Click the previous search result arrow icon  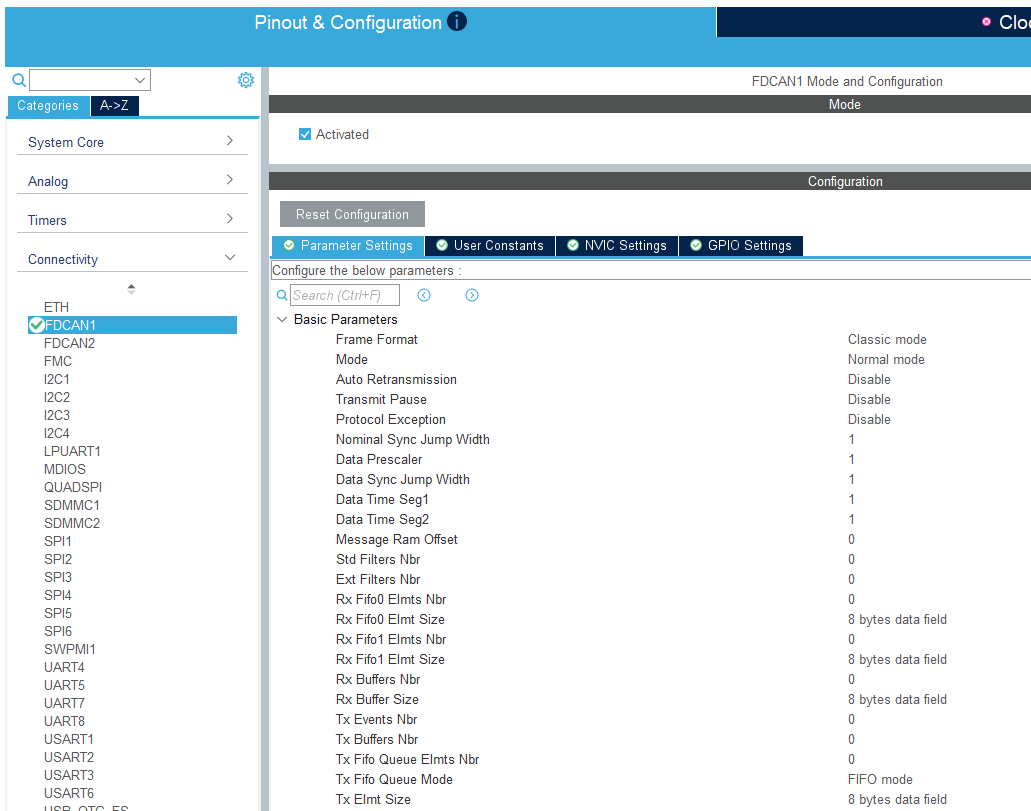click(424, 295)
